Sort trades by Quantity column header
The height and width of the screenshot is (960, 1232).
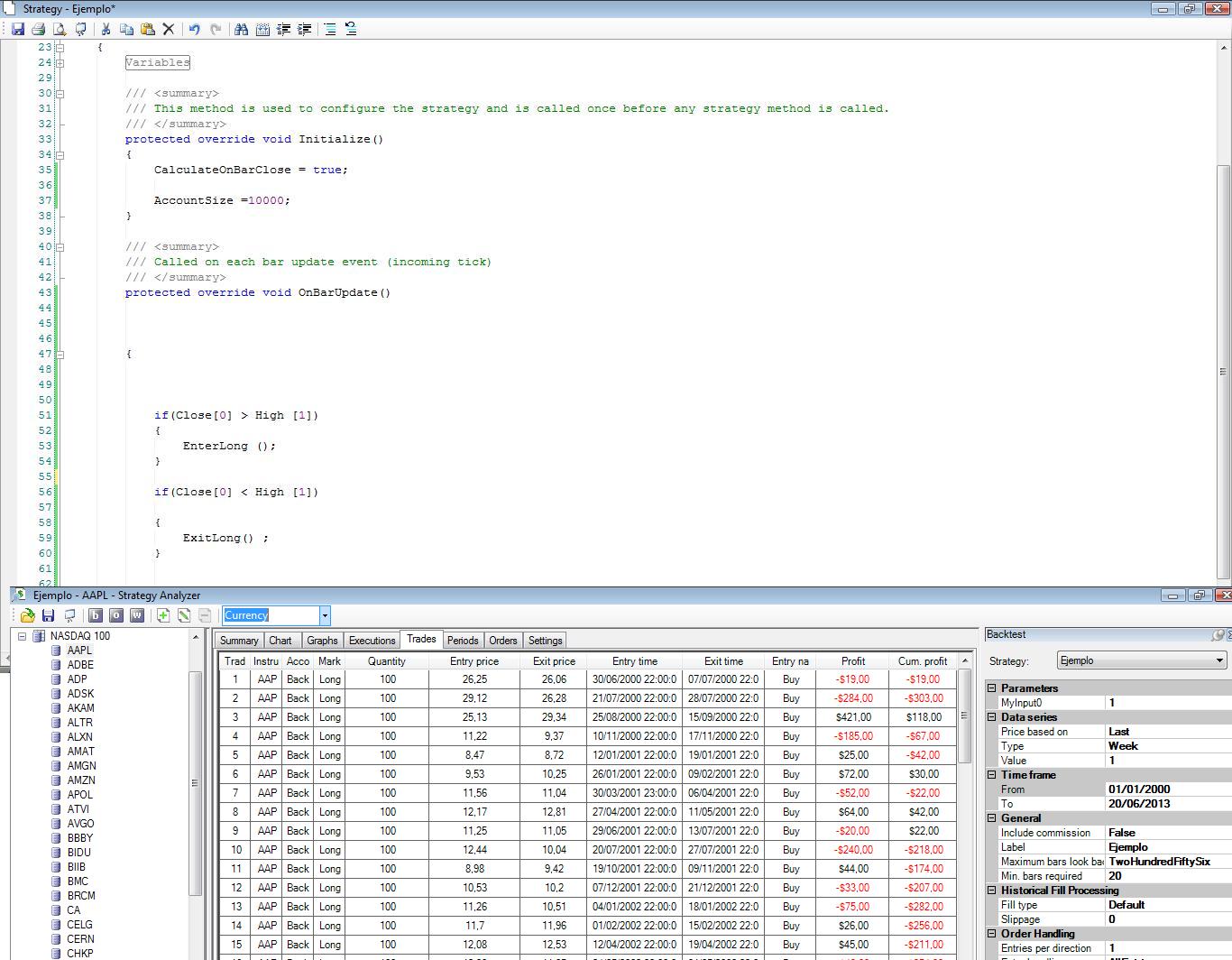tap(387, 661)
